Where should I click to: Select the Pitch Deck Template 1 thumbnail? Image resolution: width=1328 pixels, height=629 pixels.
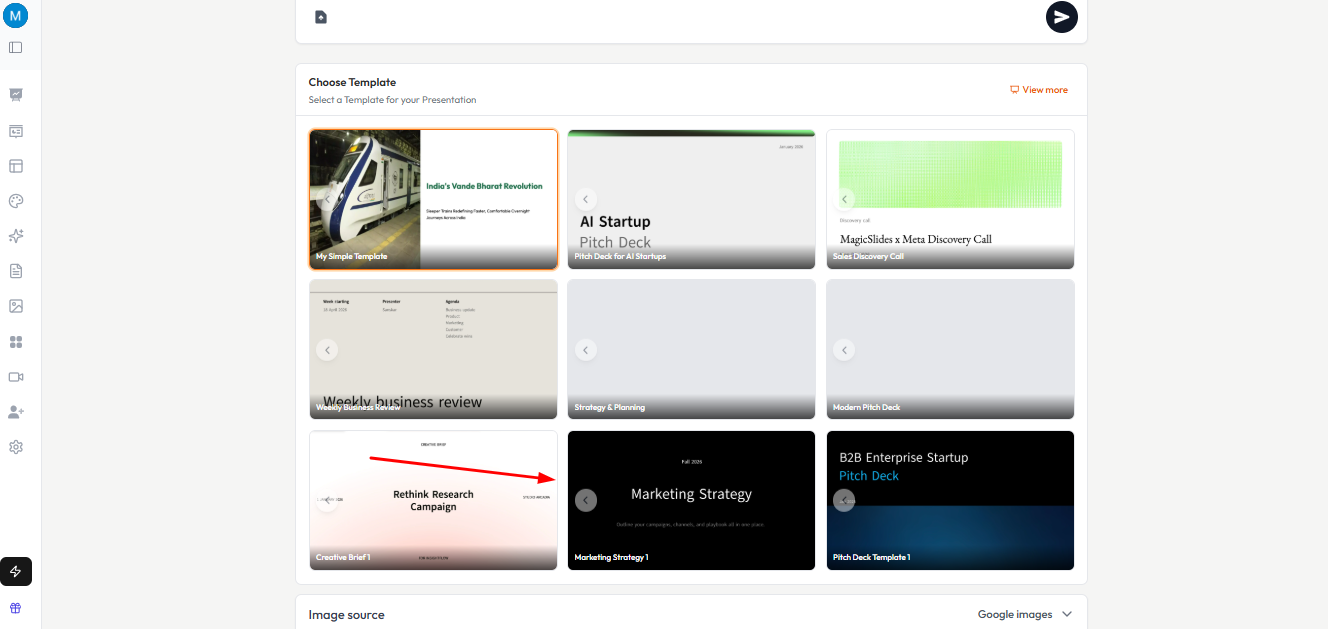click(x=950, y=500)
